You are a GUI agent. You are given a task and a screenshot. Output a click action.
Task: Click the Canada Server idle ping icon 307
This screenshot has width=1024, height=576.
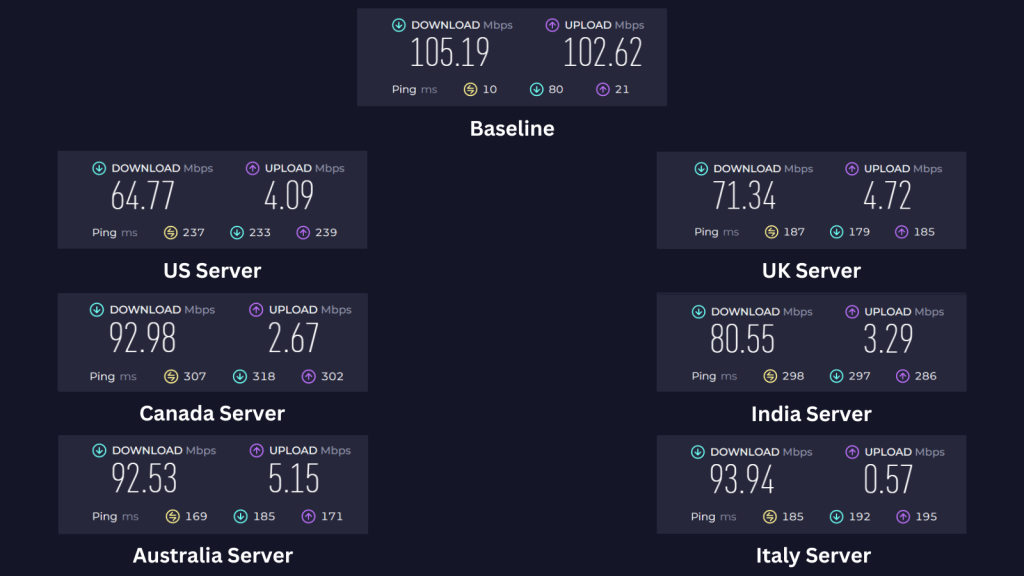171,377
